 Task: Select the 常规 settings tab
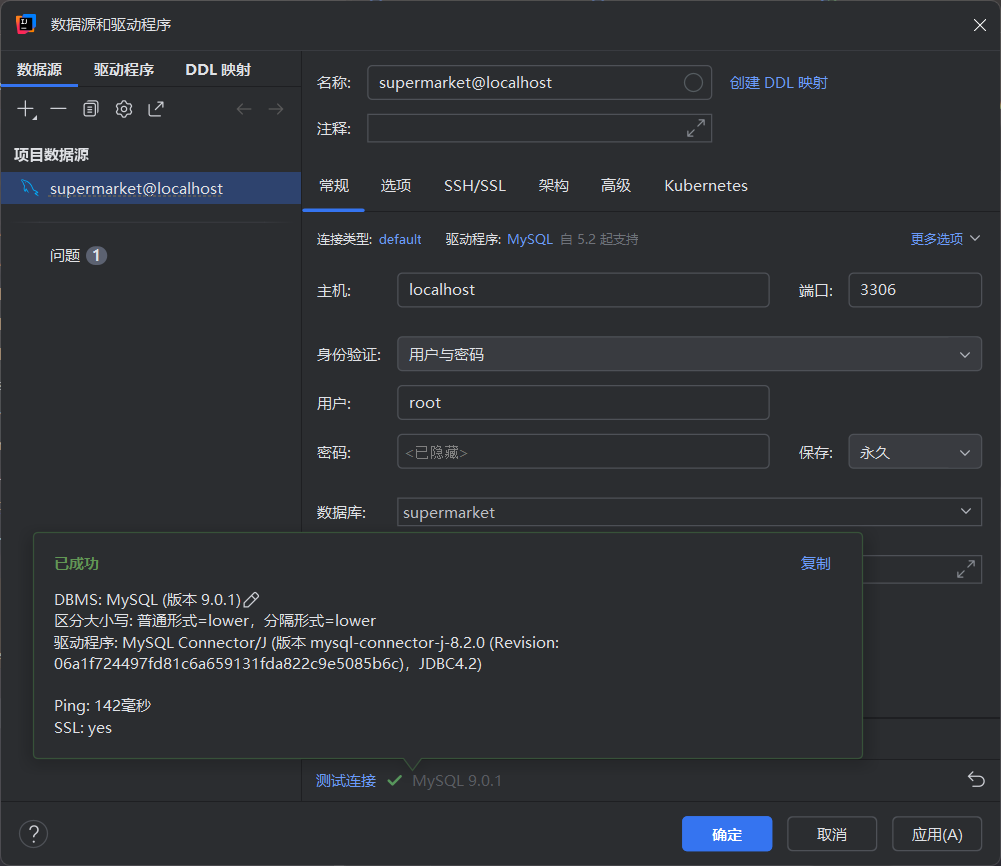[x=334, y=186]
